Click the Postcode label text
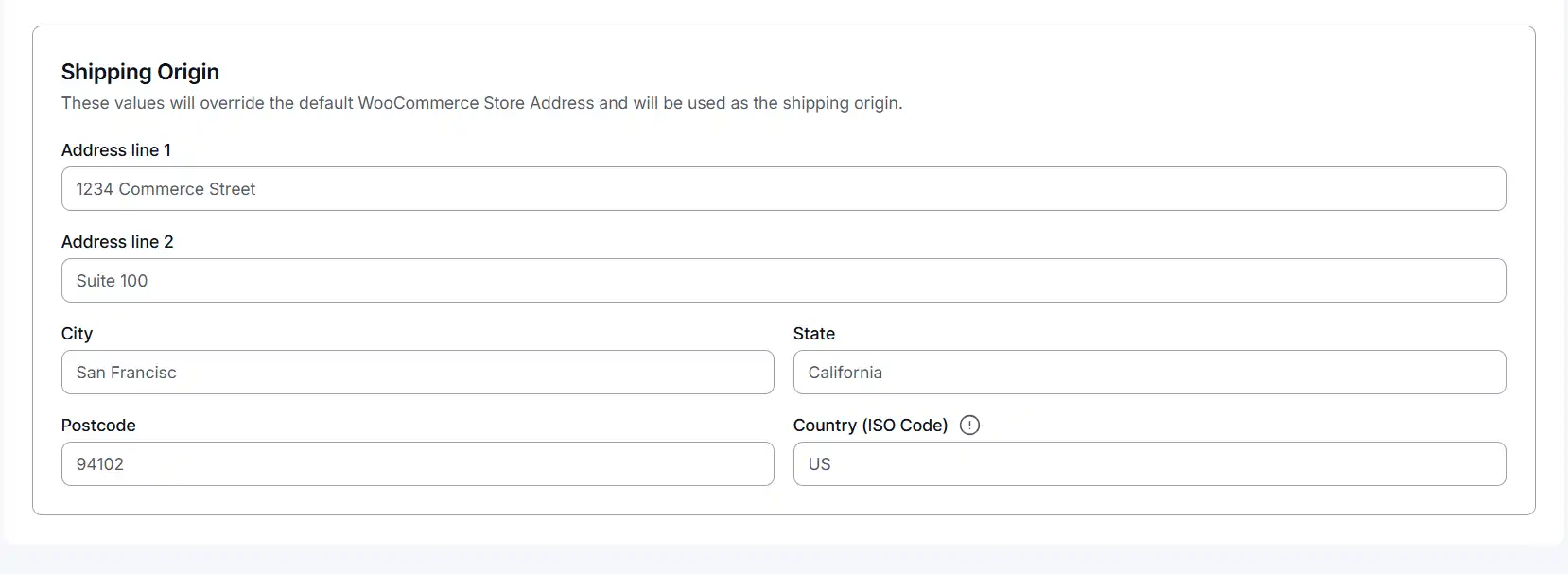The width and height of the screenshot is (1568, 574). (98, 426)
